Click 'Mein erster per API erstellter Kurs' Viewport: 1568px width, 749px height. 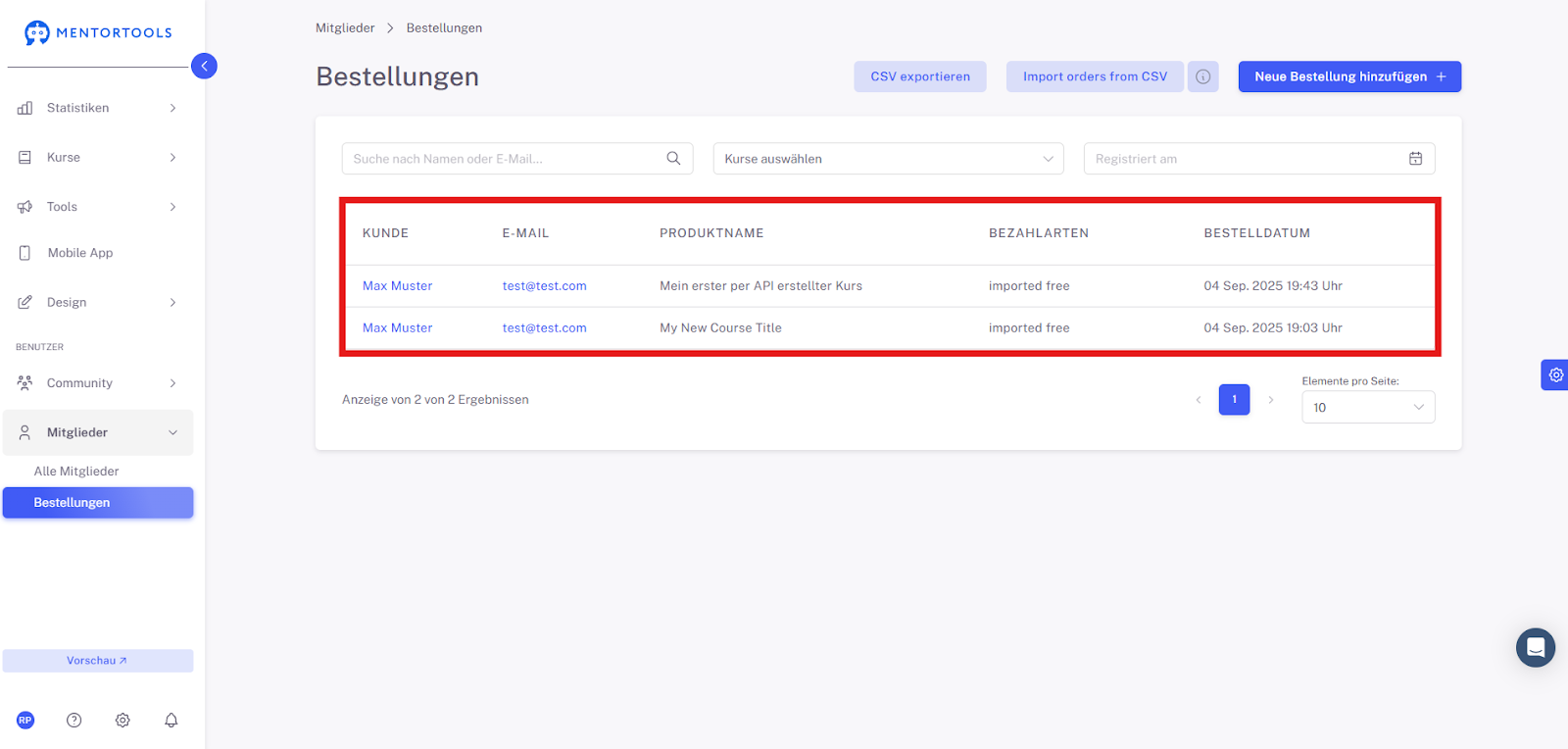(760, 286)
